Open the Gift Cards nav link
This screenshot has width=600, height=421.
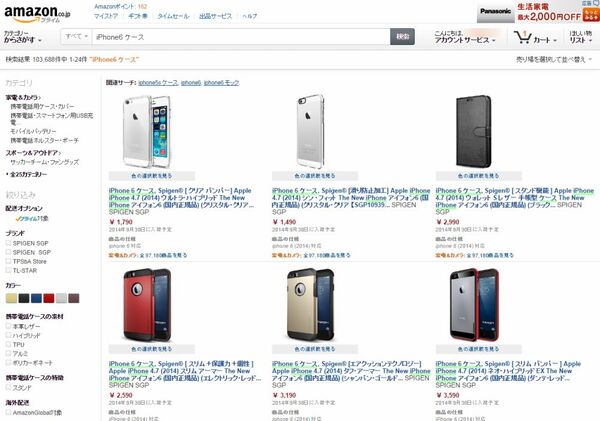tap(136, 17)
